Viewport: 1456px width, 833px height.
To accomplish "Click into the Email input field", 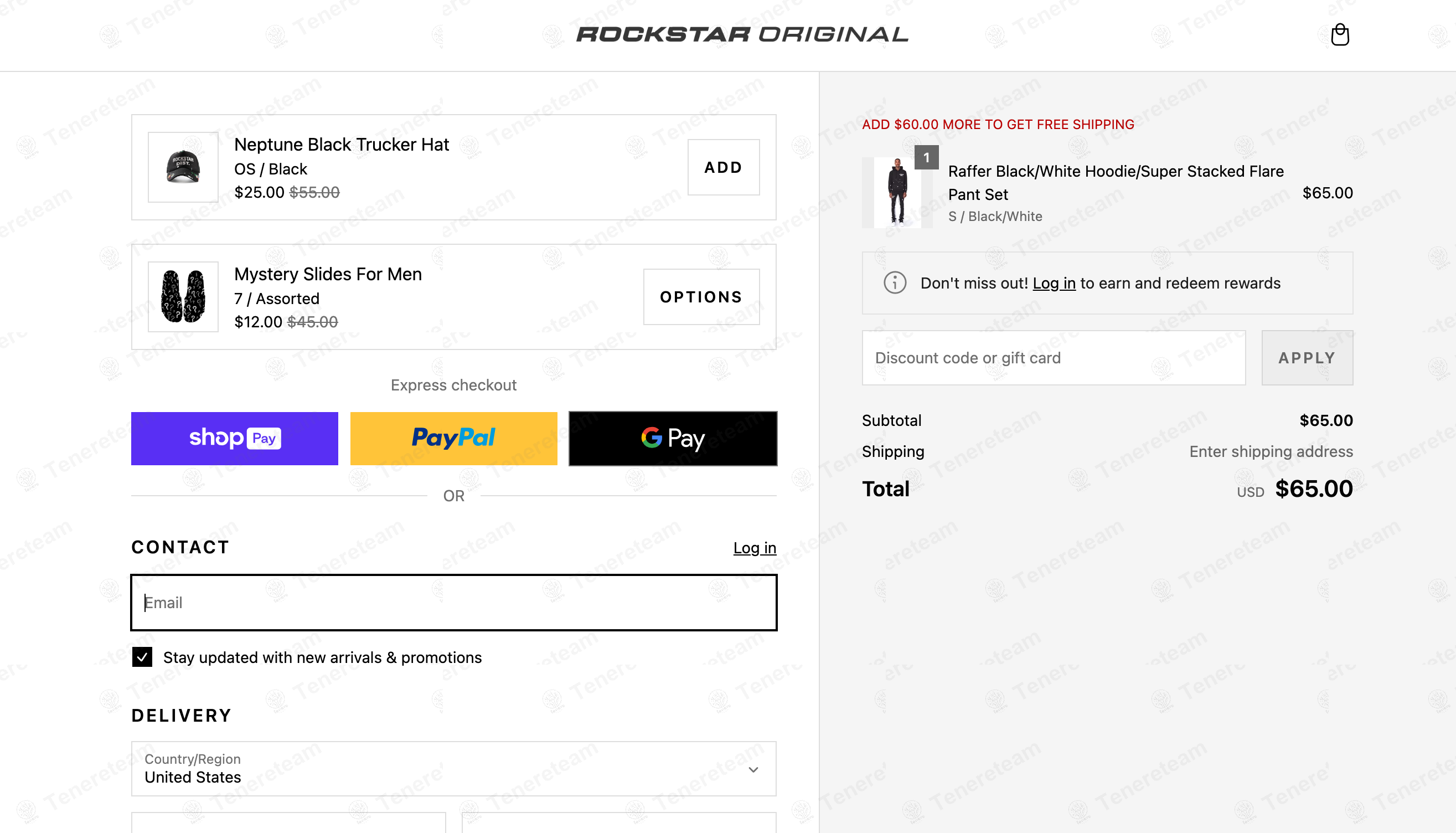I will [x=453, y=603].
